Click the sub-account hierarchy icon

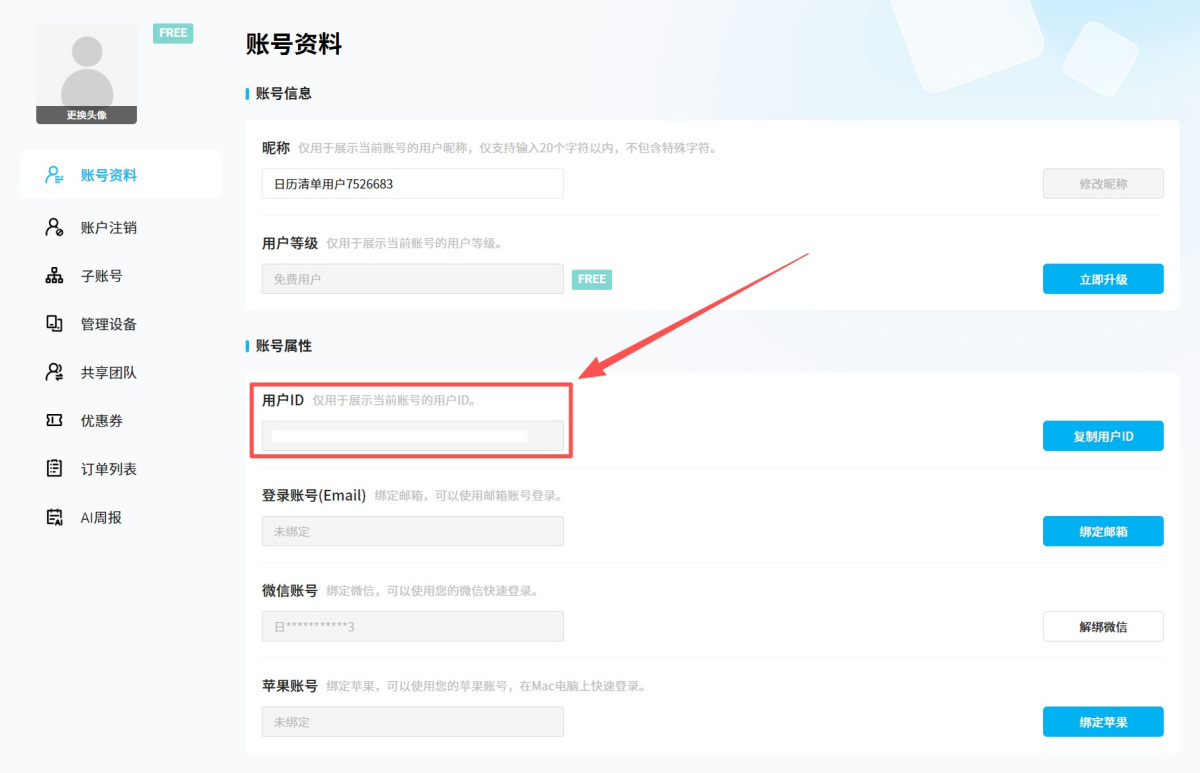[x=54, y=276]
